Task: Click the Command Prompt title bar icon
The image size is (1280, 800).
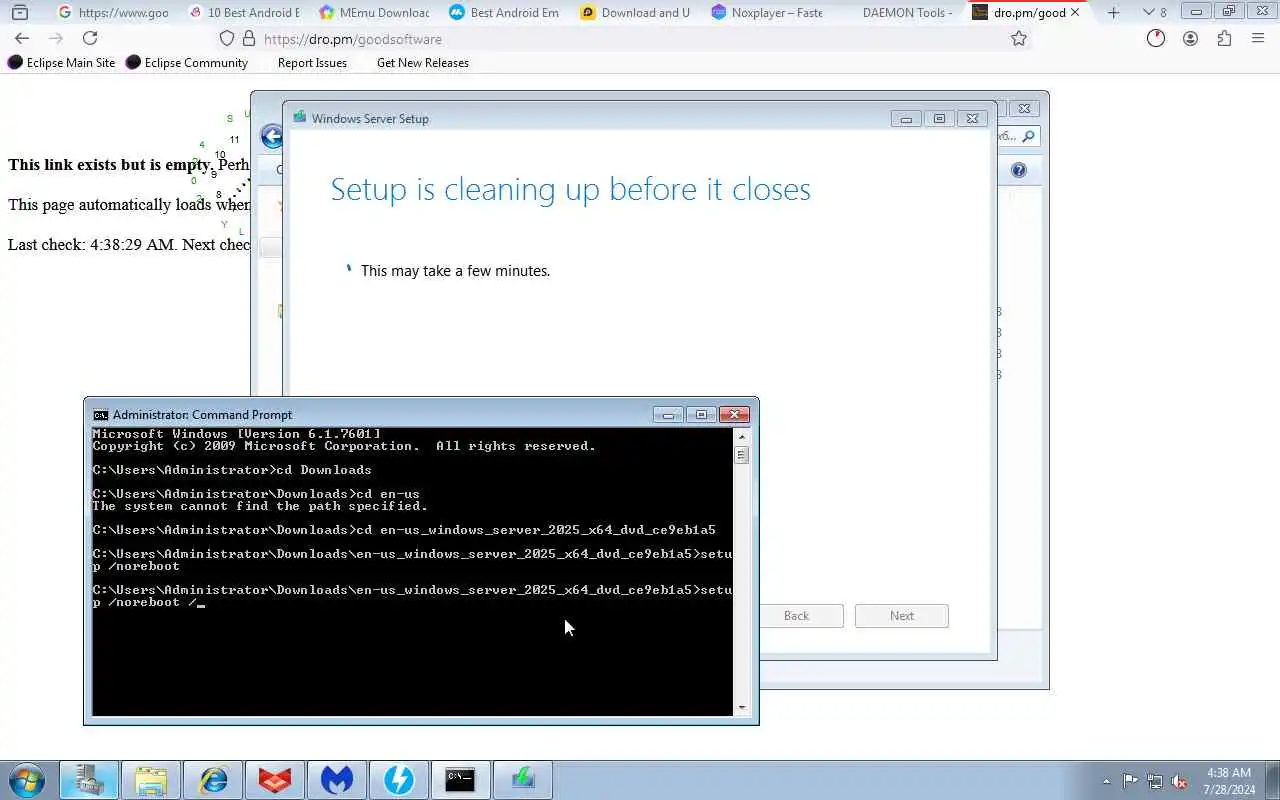Action: coord(100,415)
